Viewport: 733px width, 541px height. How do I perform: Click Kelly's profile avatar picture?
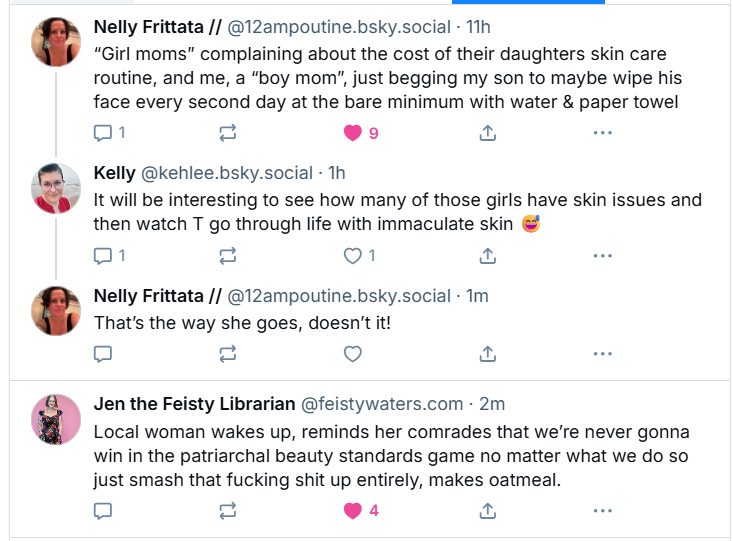(x=56, y=188)
